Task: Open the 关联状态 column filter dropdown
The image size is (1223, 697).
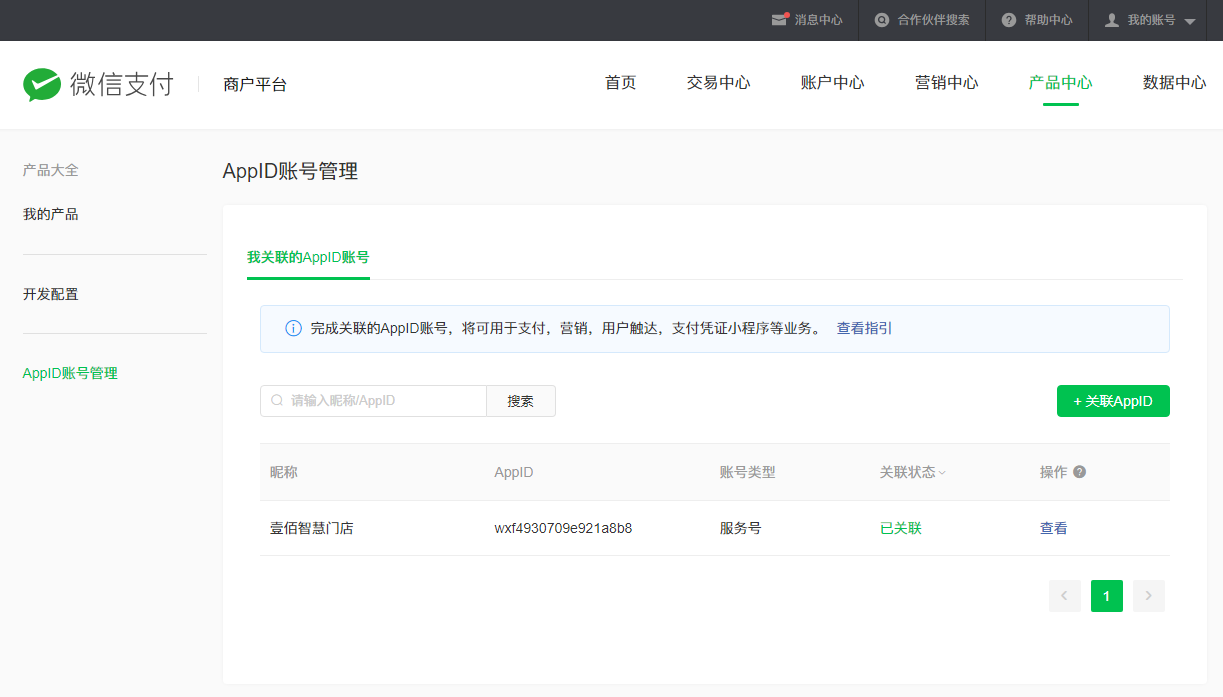Action: click(942, 473)
